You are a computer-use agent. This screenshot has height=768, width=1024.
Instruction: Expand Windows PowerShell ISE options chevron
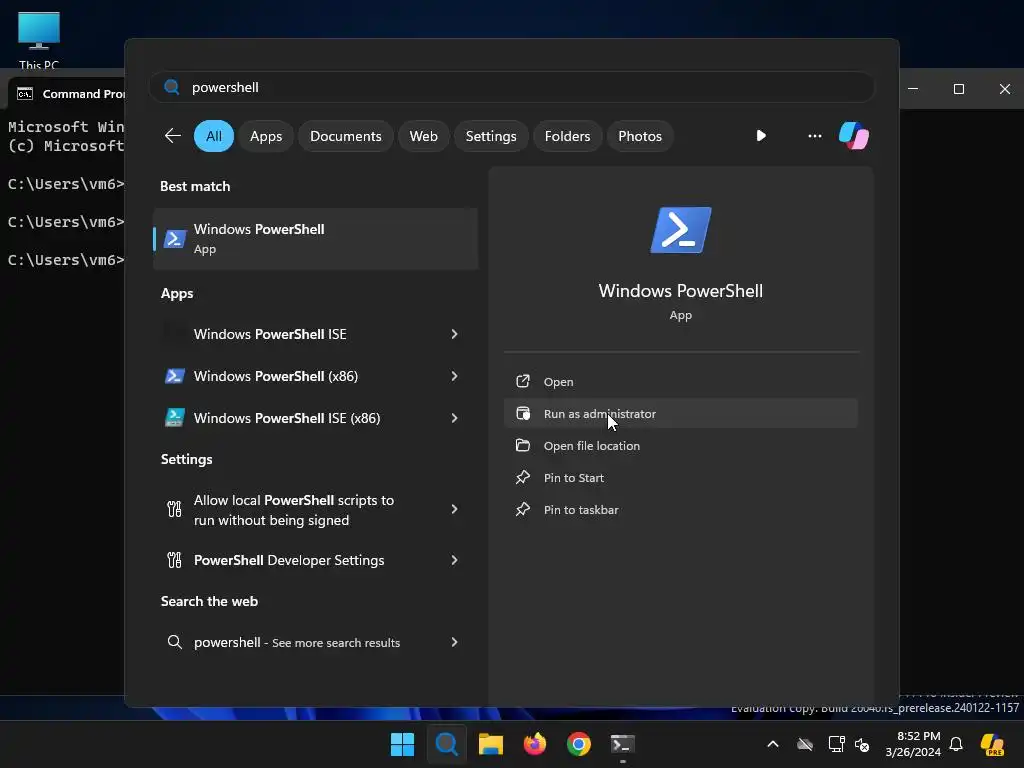pyautogui.click(x=455, y=334)
